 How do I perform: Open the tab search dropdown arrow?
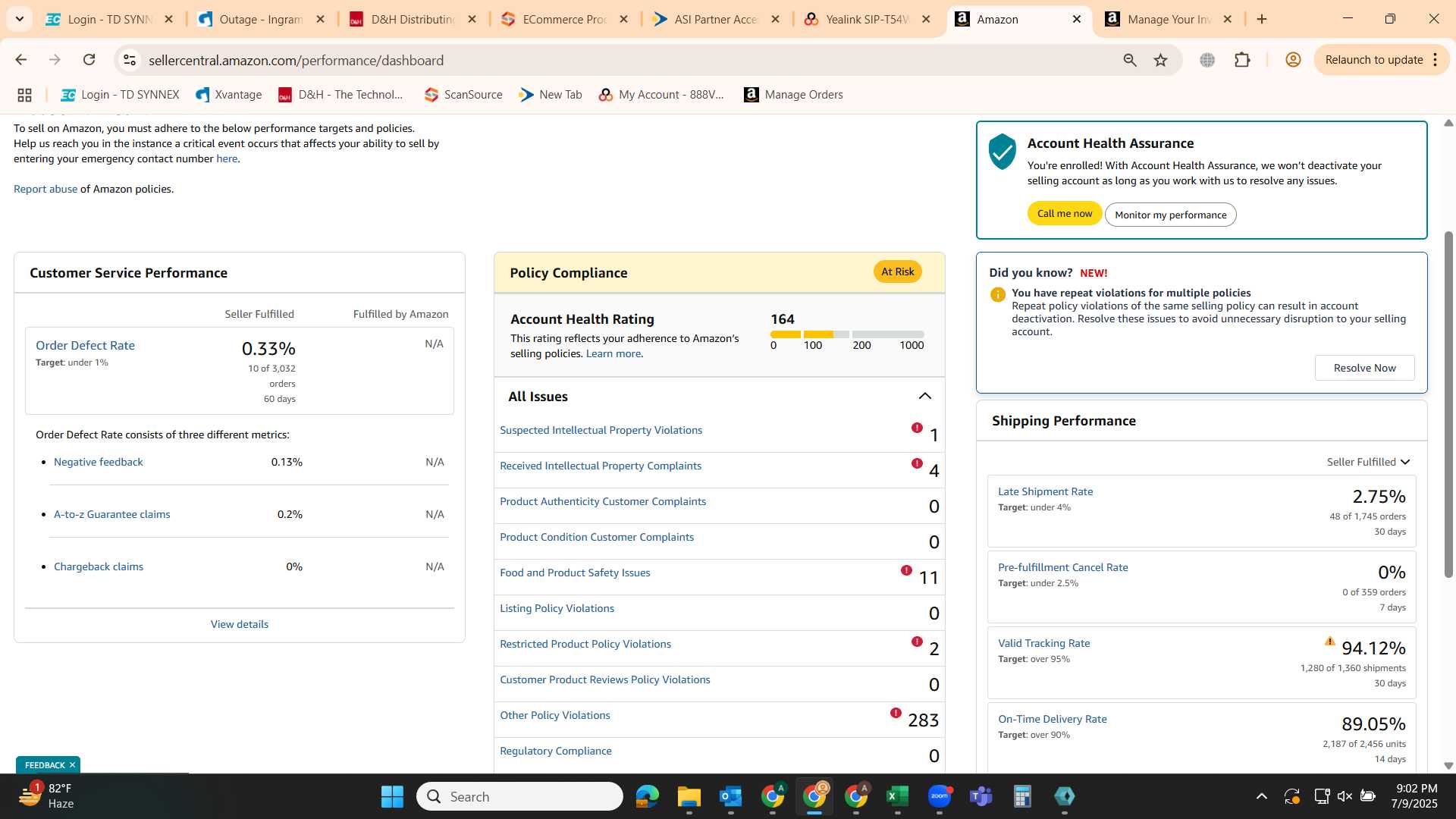click(x=19, y=19)
